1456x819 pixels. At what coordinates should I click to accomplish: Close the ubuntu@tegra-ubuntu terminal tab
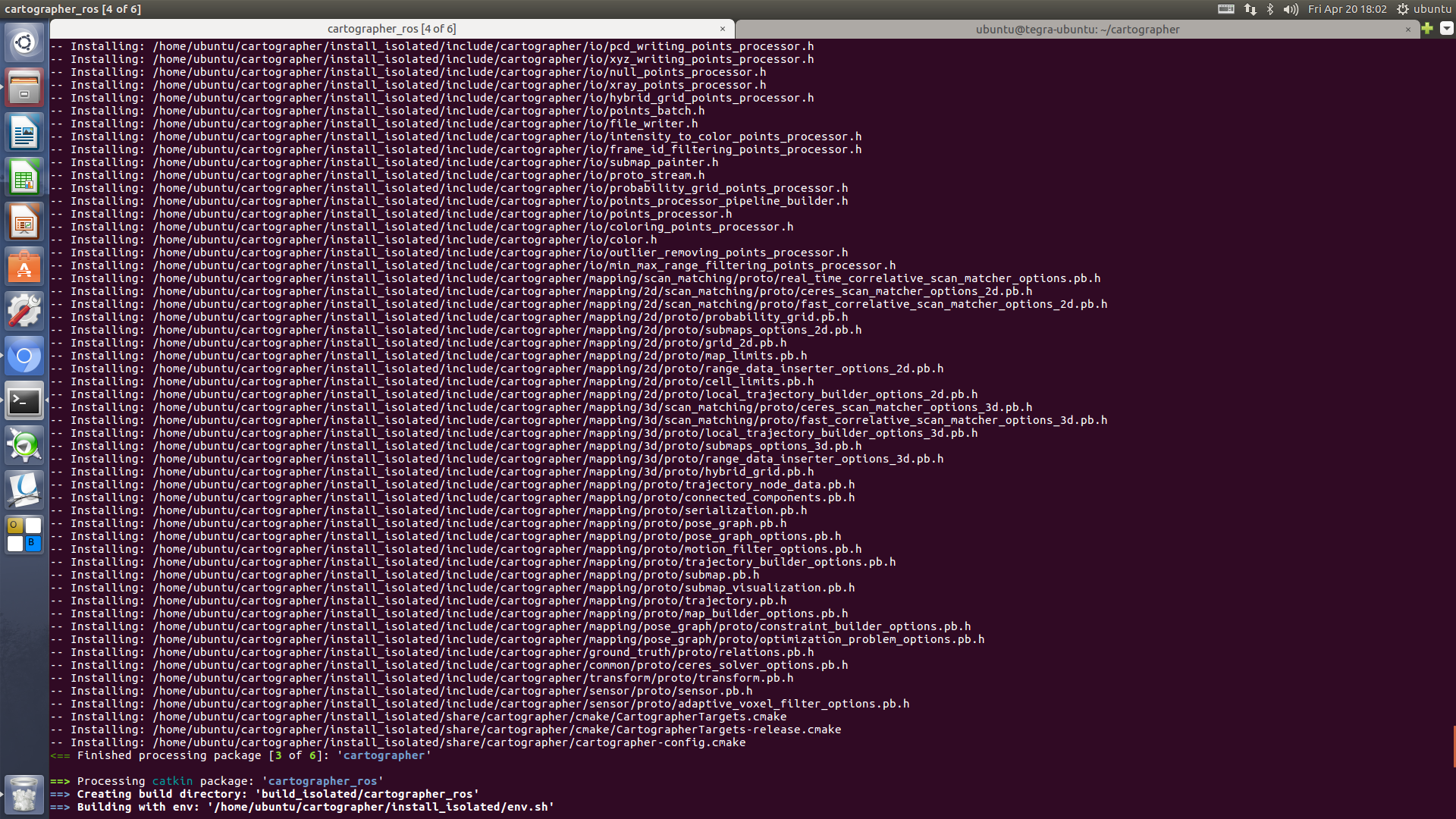pos(1408,30)
